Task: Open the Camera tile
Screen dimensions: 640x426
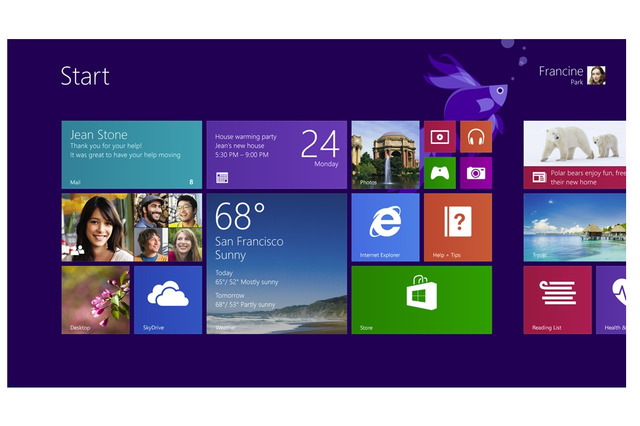Action: [475, 172]
